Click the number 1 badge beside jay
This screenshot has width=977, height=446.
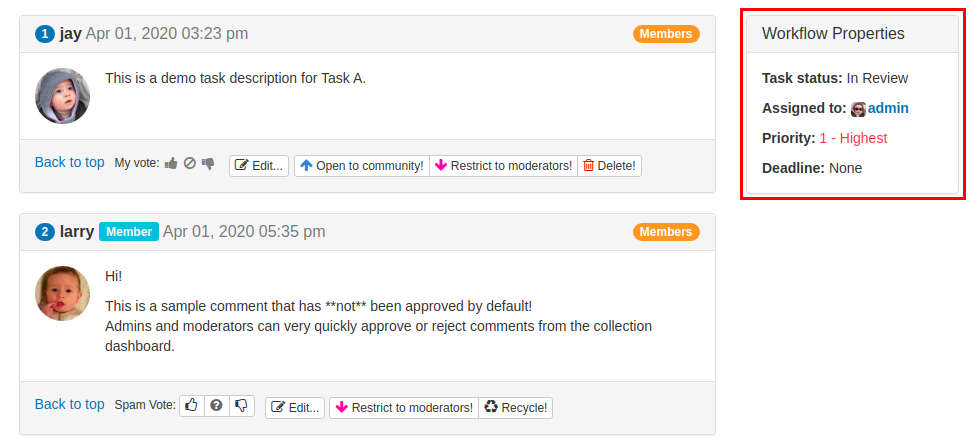pos(45,34)
